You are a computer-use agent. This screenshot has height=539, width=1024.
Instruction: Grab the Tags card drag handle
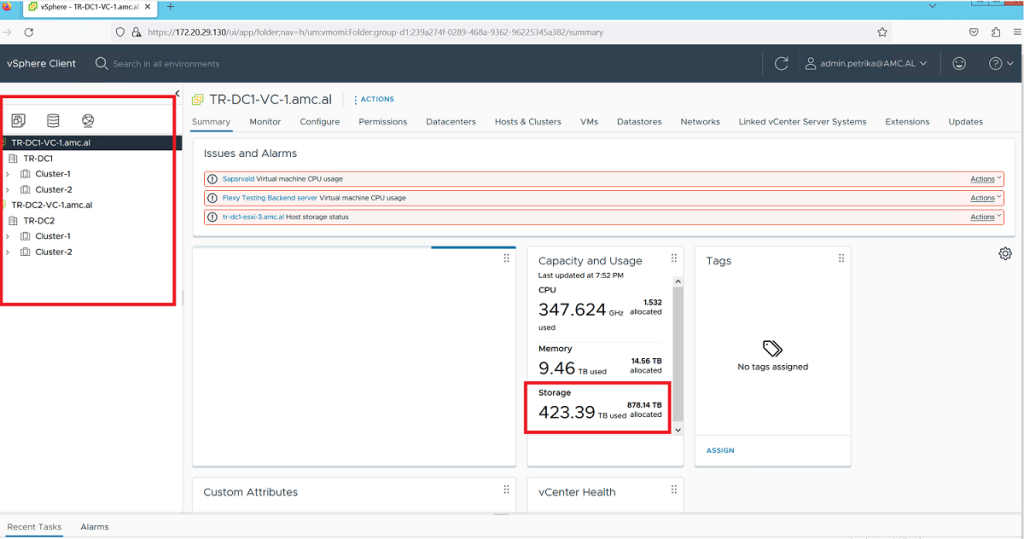[x=842, y=259]
